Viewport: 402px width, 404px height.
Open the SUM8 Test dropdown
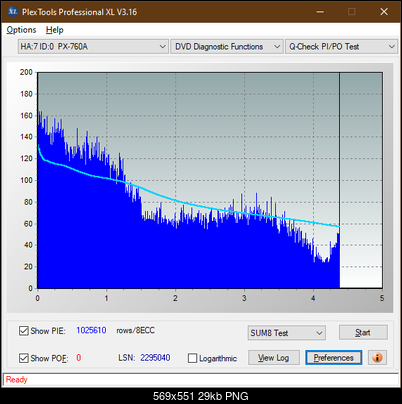(287, 333)
